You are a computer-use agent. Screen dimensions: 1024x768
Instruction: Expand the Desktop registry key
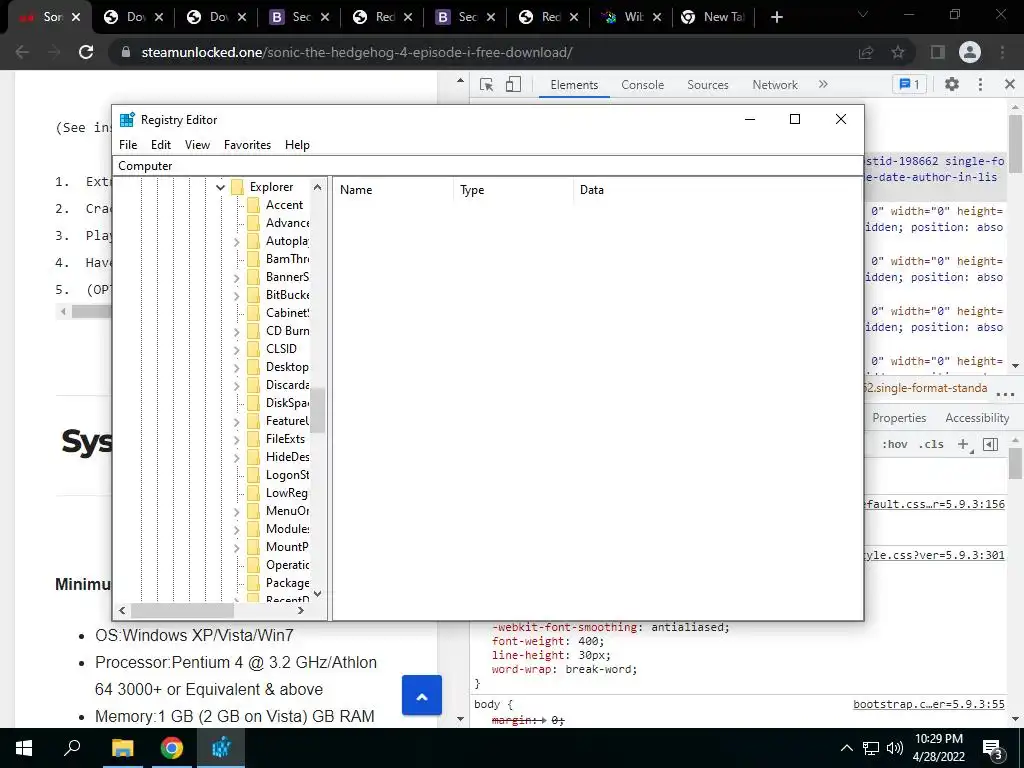click(236, 368)
